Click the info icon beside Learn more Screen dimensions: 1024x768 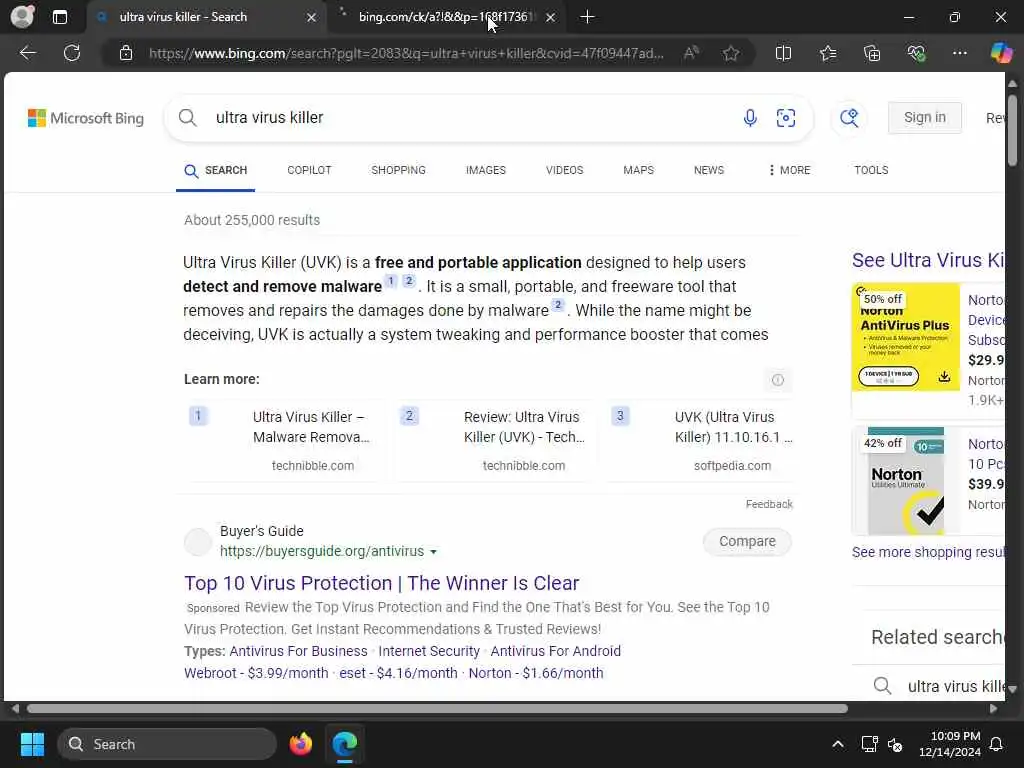pos(777,379)
